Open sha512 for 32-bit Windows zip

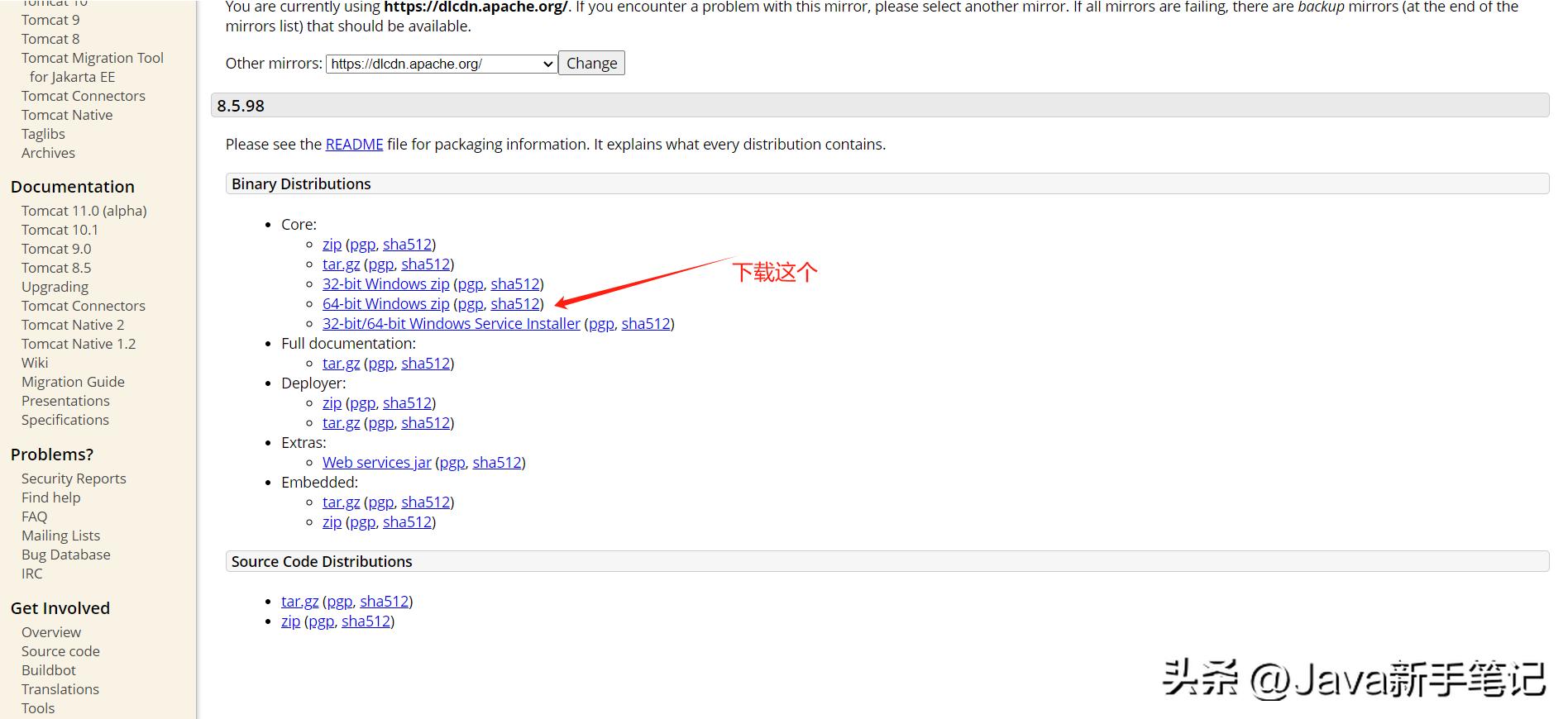tap(515, 284)
